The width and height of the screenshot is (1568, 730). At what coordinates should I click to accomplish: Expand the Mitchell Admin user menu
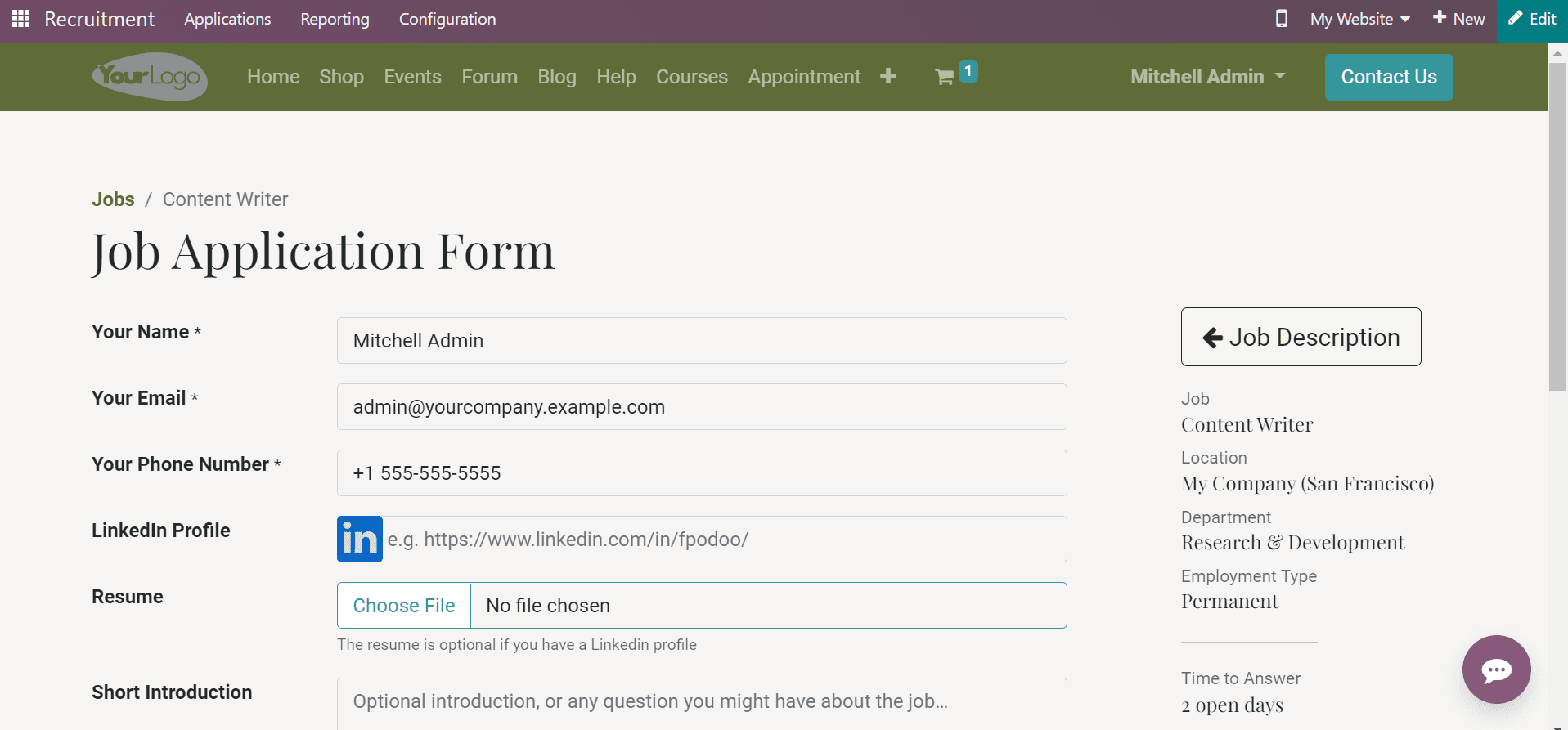click(1207, 77)
